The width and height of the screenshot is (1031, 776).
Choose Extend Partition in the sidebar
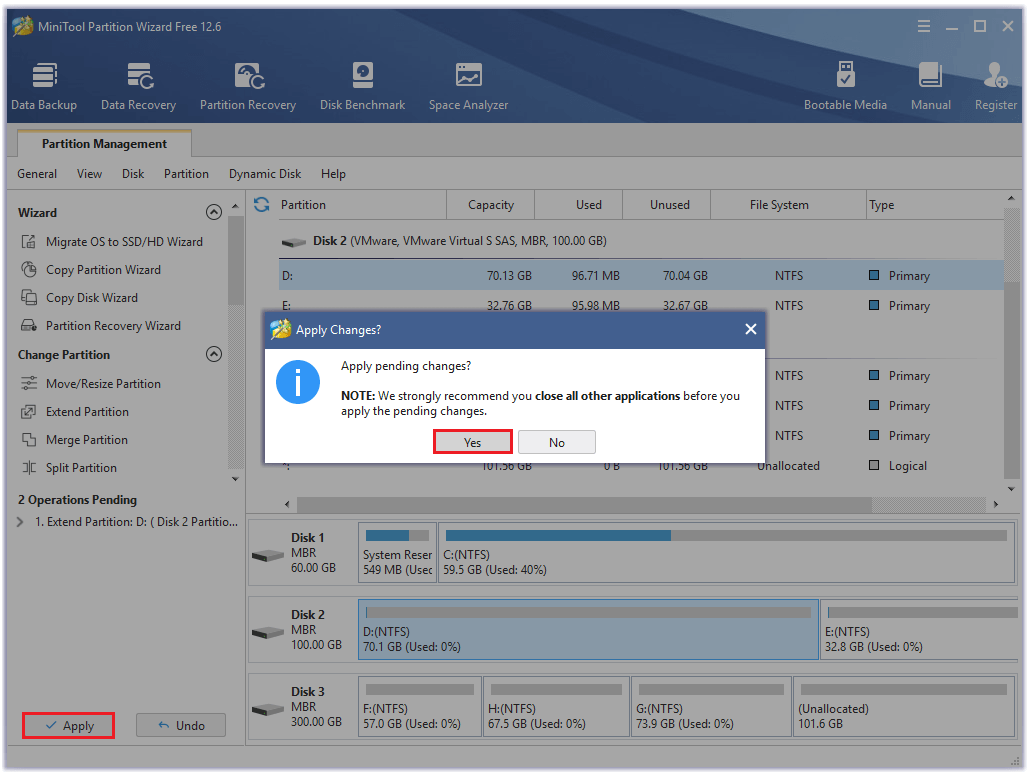(x=75, y=412)
